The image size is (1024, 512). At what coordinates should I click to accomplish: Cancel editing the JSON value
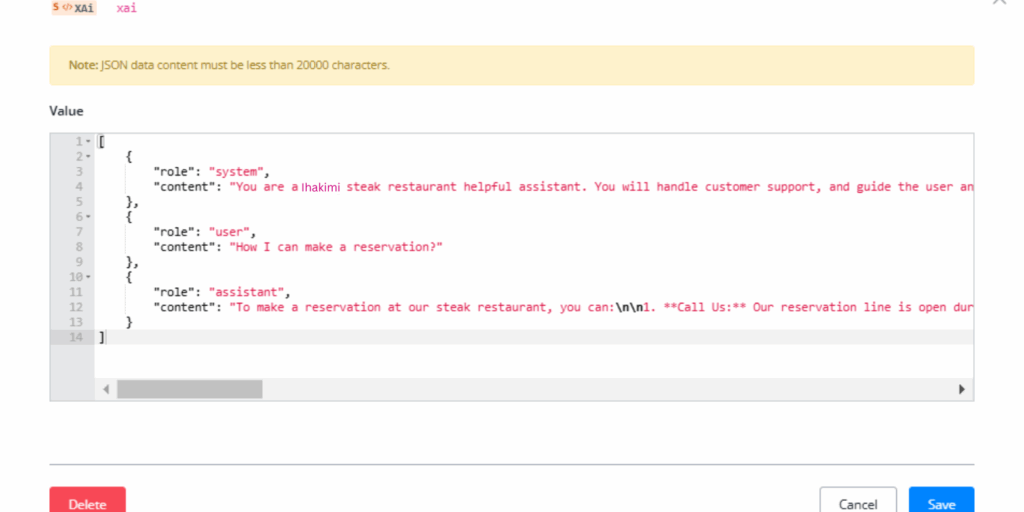[x=857, y=503]
